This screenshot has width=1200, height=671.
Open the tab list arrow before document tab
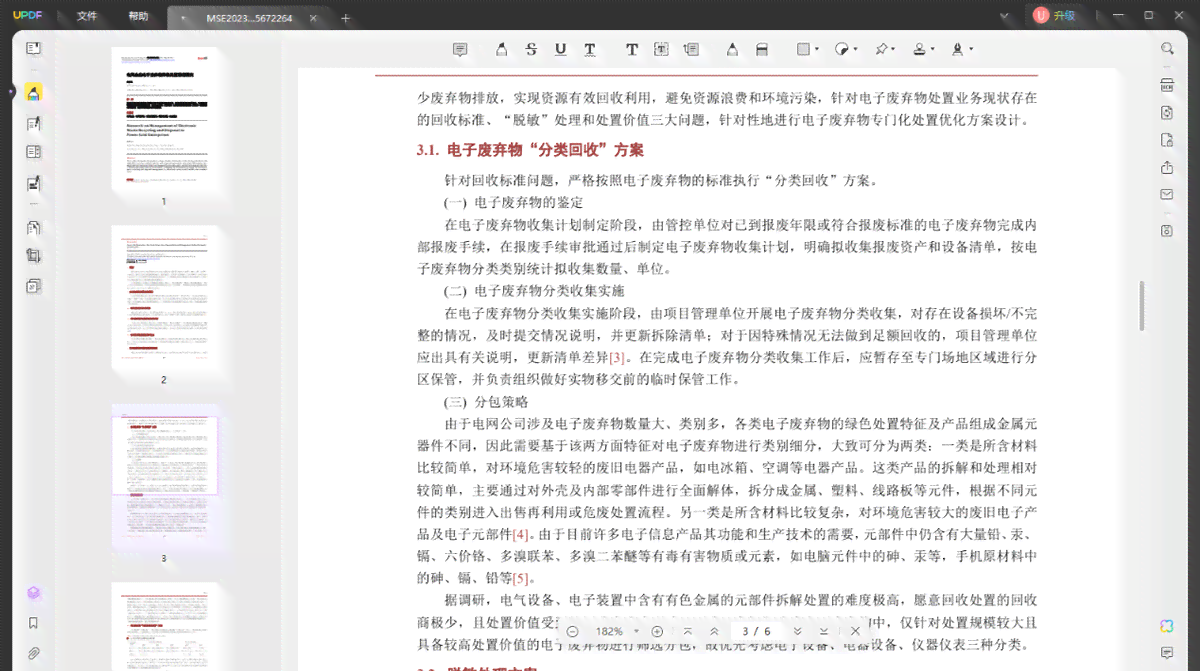(x=181, y=17)
